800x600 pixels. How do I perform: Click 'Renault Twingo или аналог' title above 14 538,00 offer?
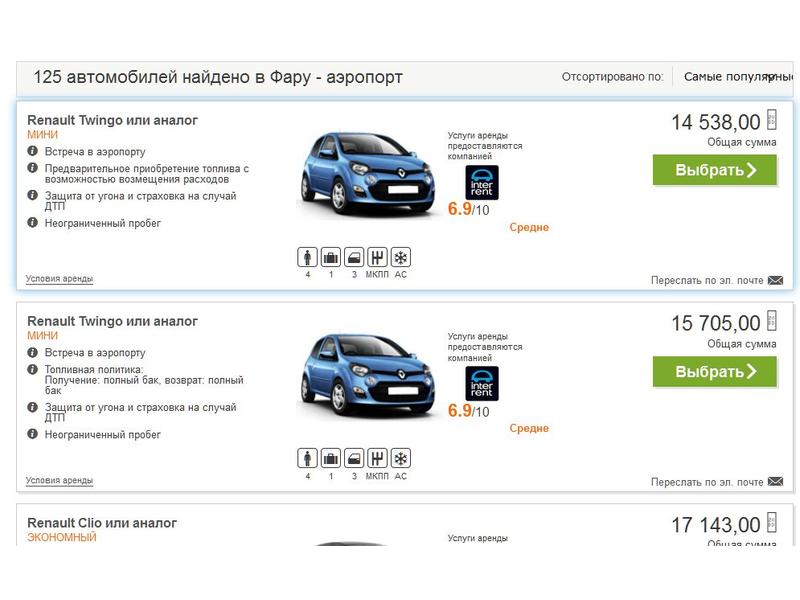point(112,120)
